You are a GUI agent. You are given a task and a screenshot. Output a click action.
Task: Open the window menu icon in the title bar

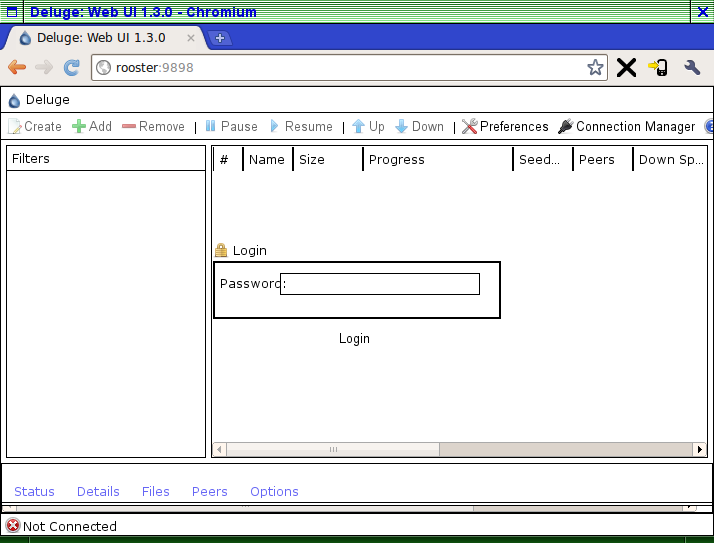coord(12,12)
